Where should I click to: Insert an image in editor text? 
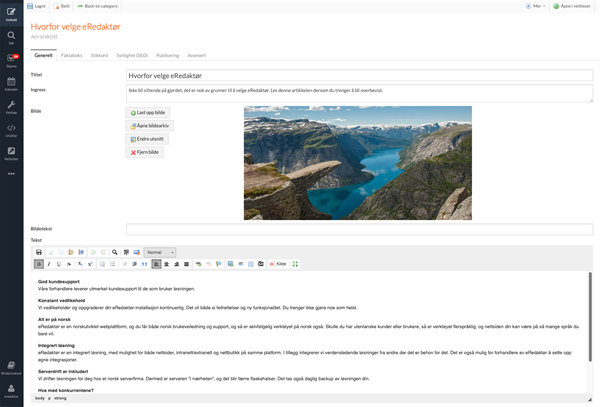click(x=230, y=264)
